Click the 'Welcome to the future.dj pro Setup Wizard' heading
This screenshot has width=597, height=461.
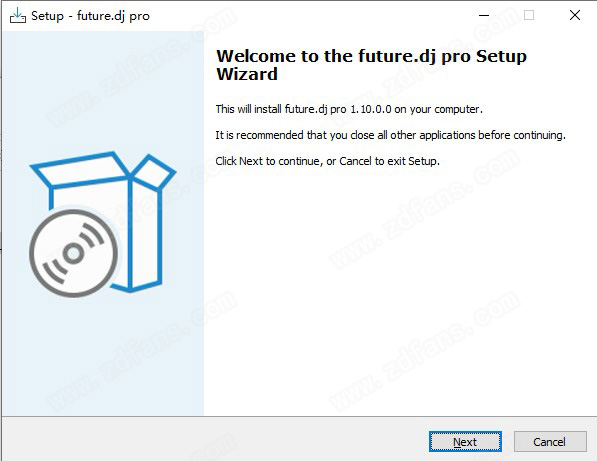coord(371,65)
